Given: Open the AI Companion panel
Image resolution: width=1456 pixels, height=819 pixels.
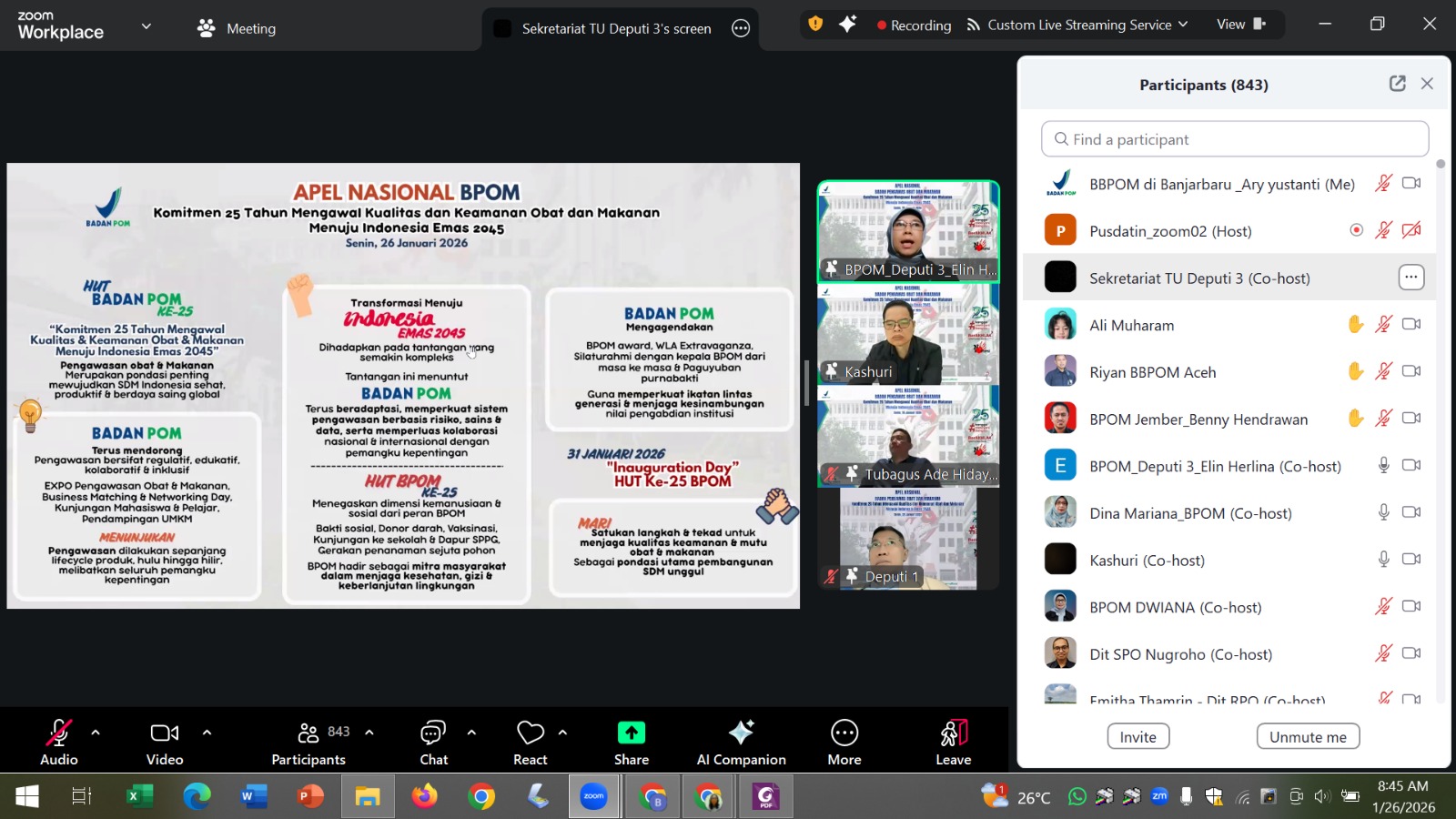Looking at the screenshot, I should pos(741,743).
